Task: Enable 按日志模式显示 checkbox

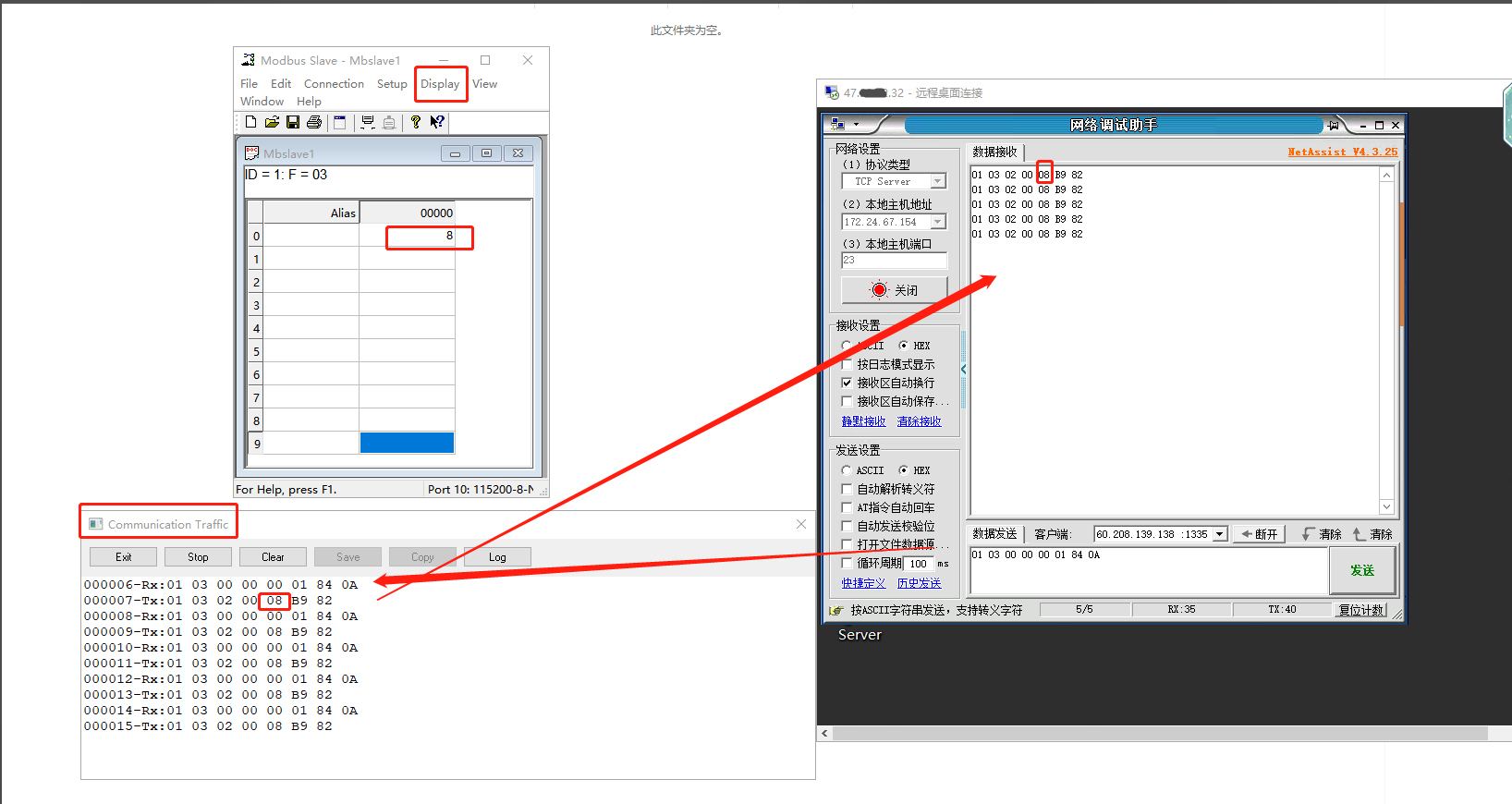Action: (847, 364)
